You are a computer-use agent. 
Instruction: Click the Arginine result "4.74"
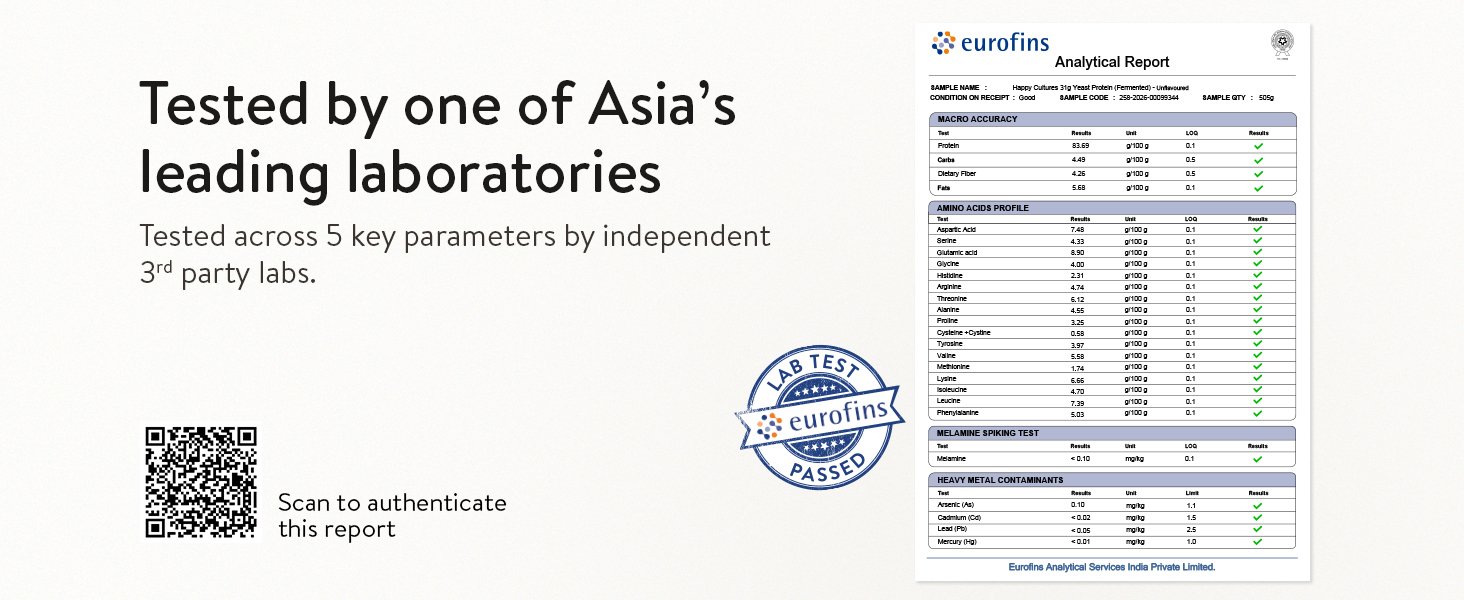click(1078, 287)
